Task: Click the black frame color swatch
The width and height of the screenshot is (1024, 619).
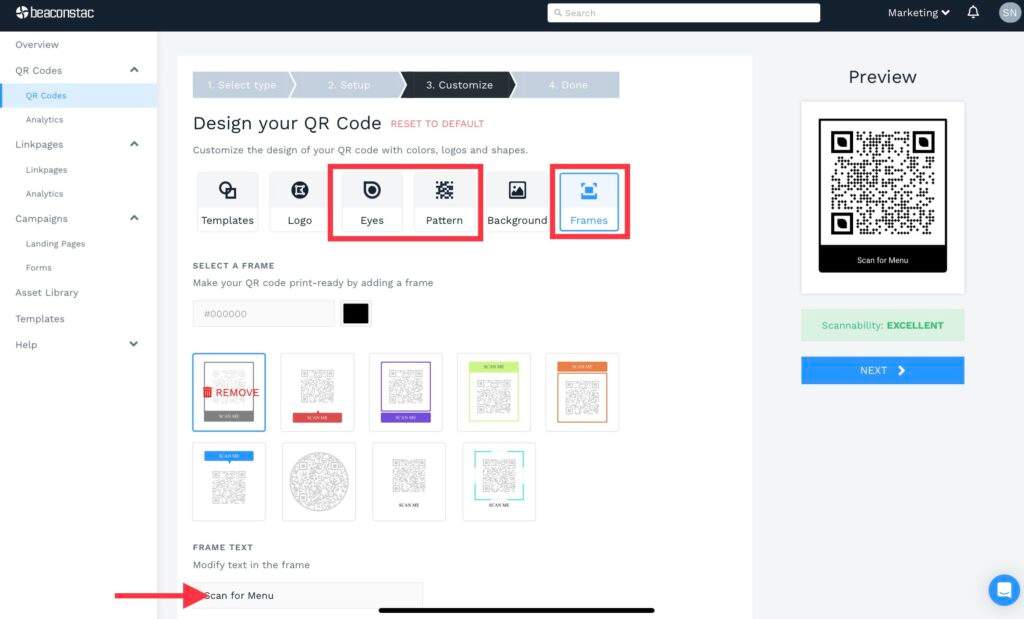Action: tap(355, 313)
